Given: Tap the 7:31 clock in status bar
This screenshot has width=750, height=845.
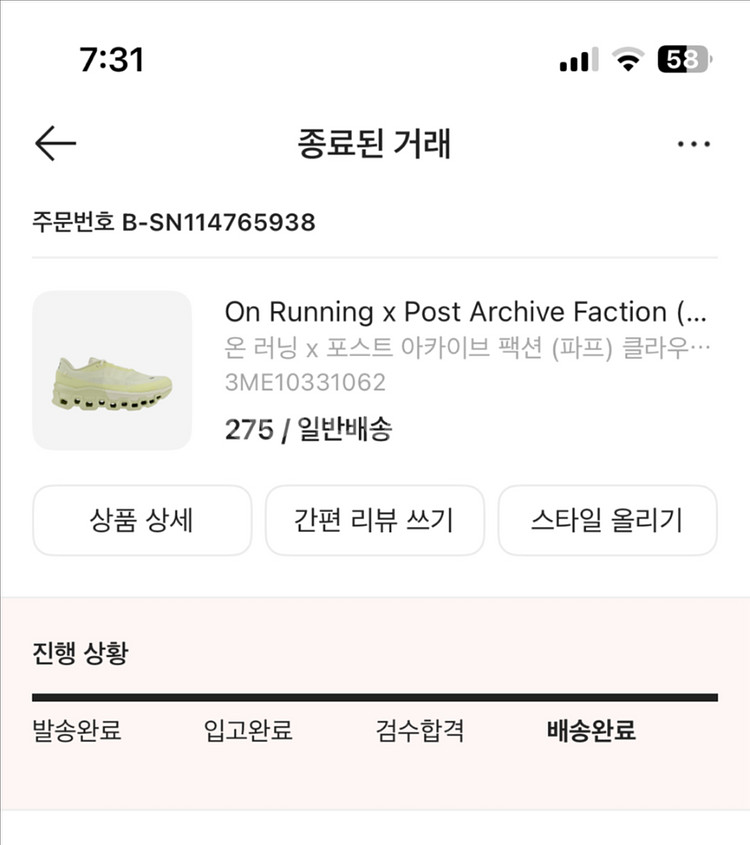Looking at the screenshot, I should [x=111, y=59].
